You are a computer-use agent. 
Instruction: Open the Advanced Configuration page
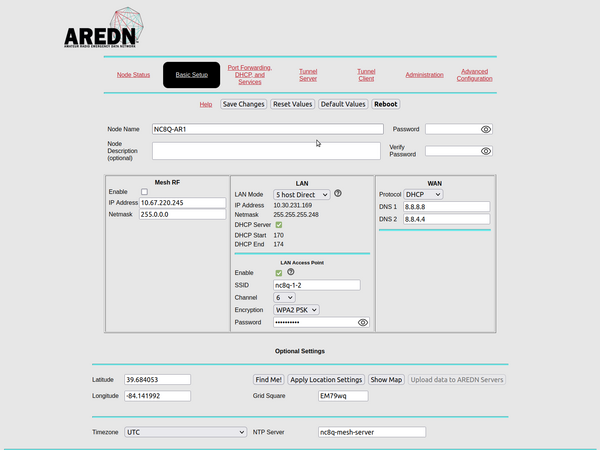coord(474,75)
